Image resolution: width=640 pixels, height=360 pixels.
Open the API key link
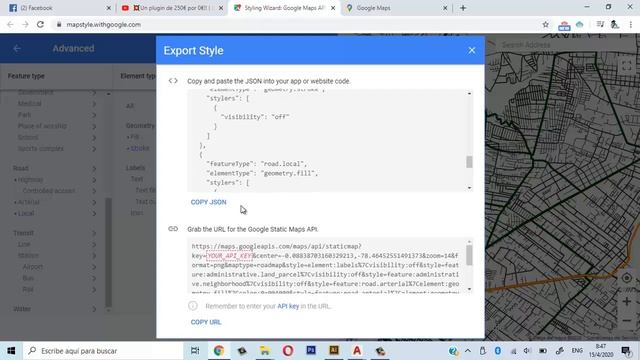click(x=288, y=306)
